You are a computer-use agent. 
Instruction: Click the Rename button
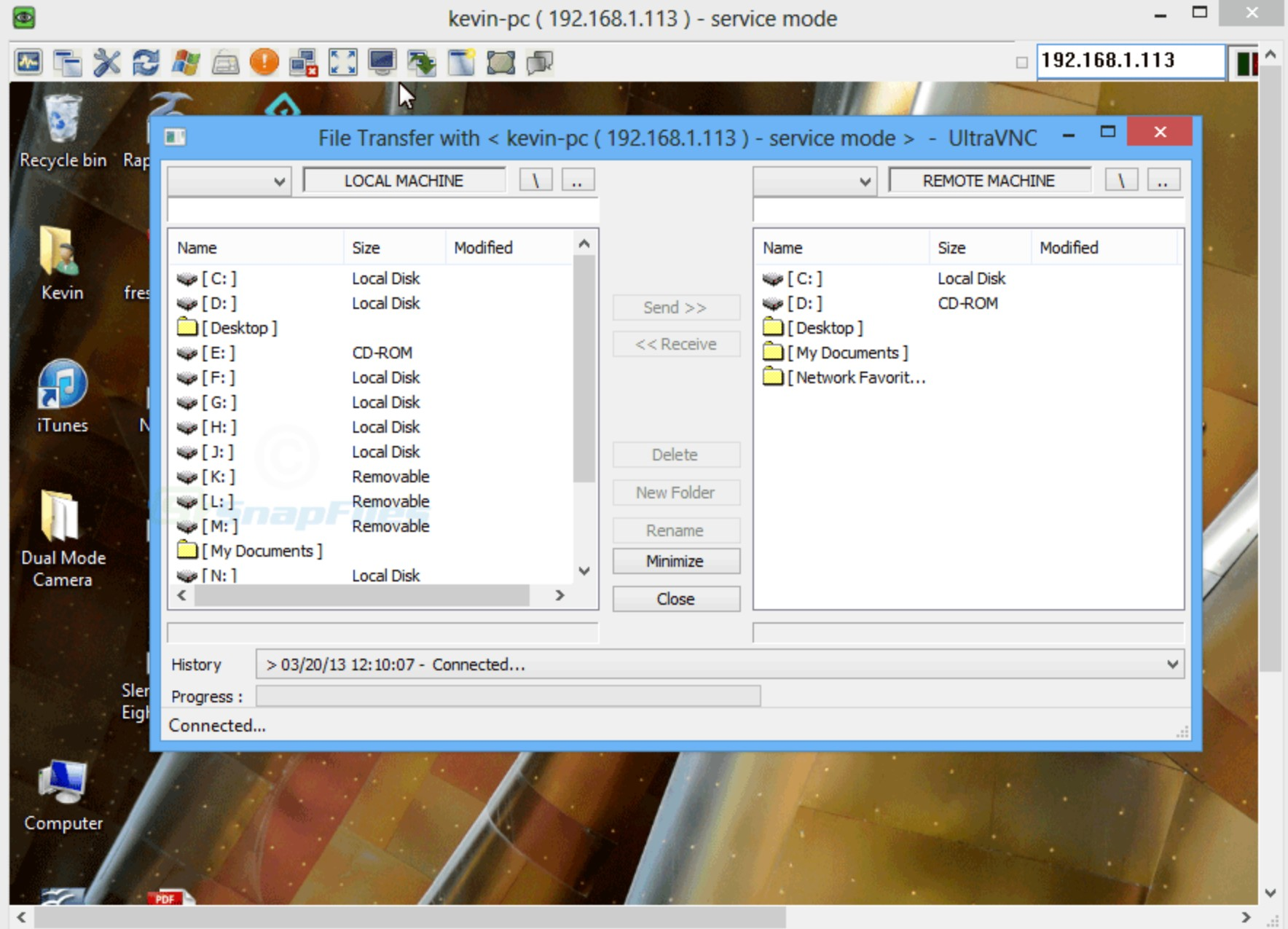pyautogui.click(x=676, y=530)
